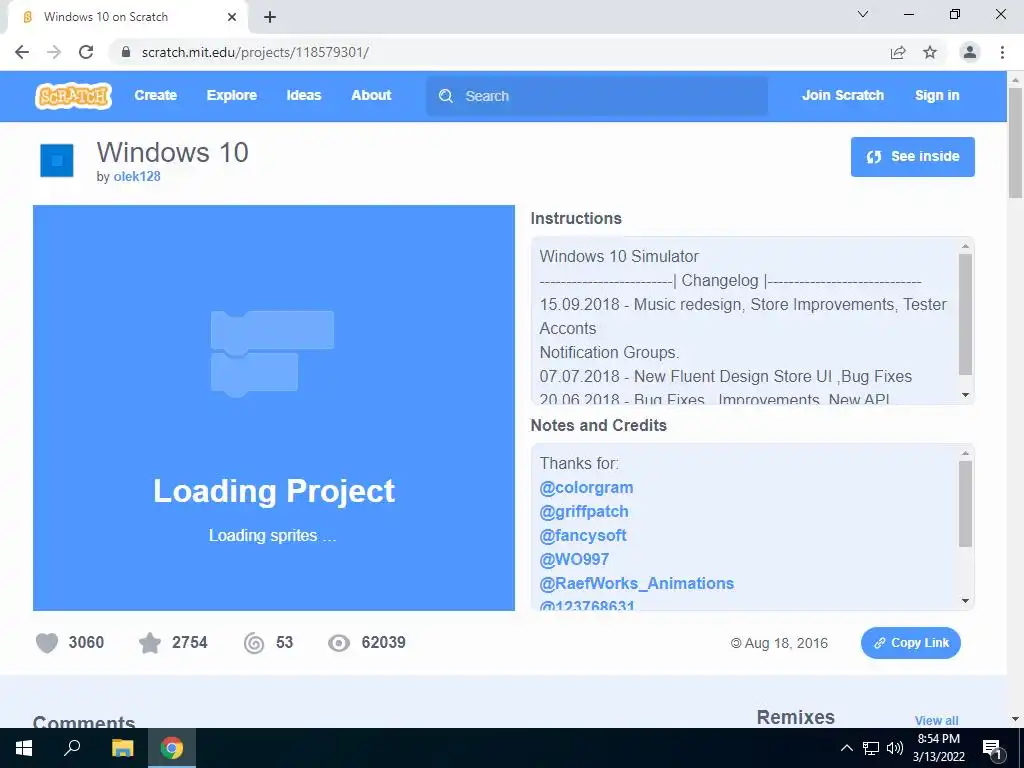This screenshot has height=768, width=1024.
Task: Click the 8:54 PM clock in the taskbar
Action: pos(938,739)
